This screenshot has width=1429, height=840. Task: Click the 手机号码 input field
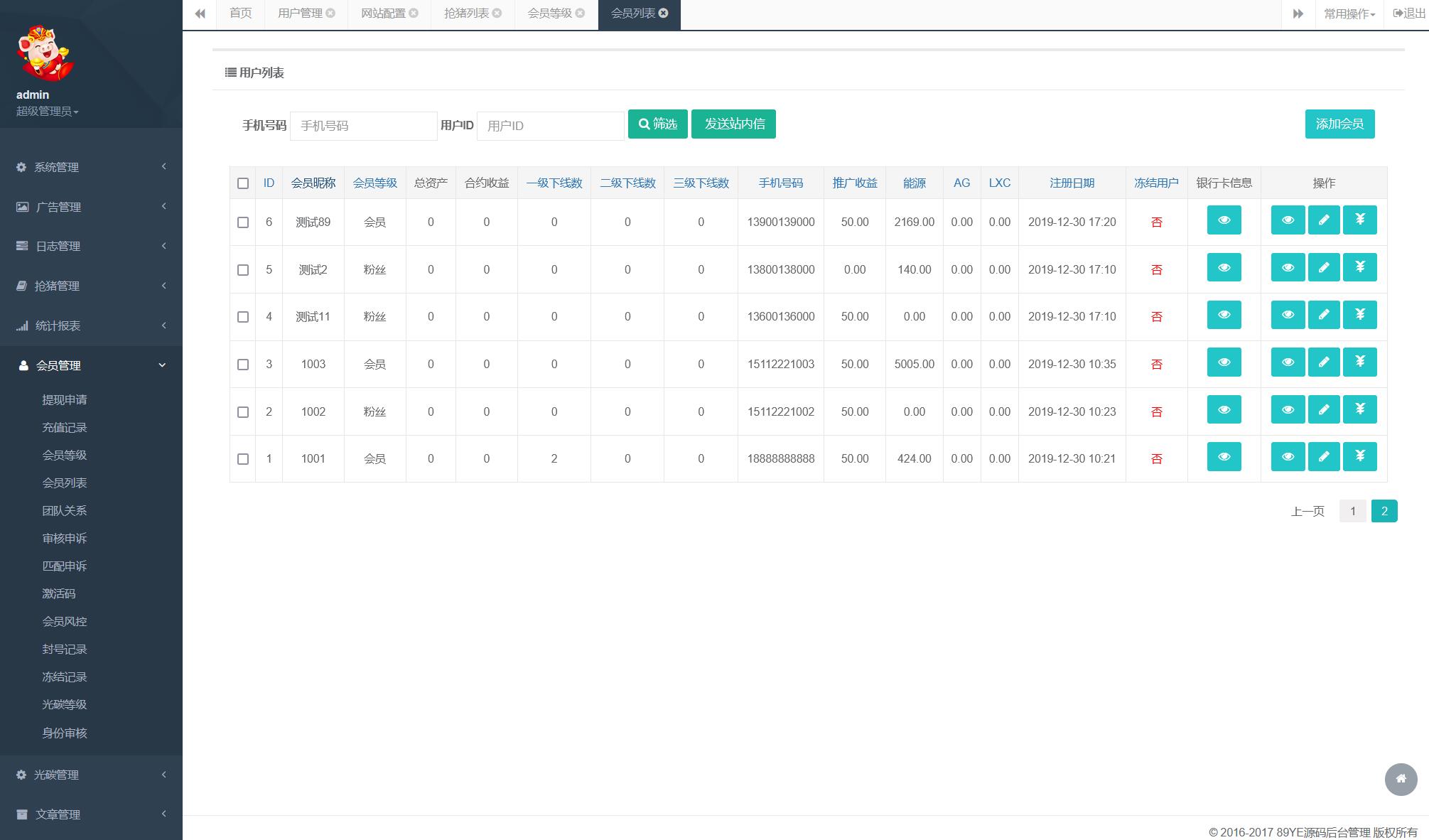[363, 126]
